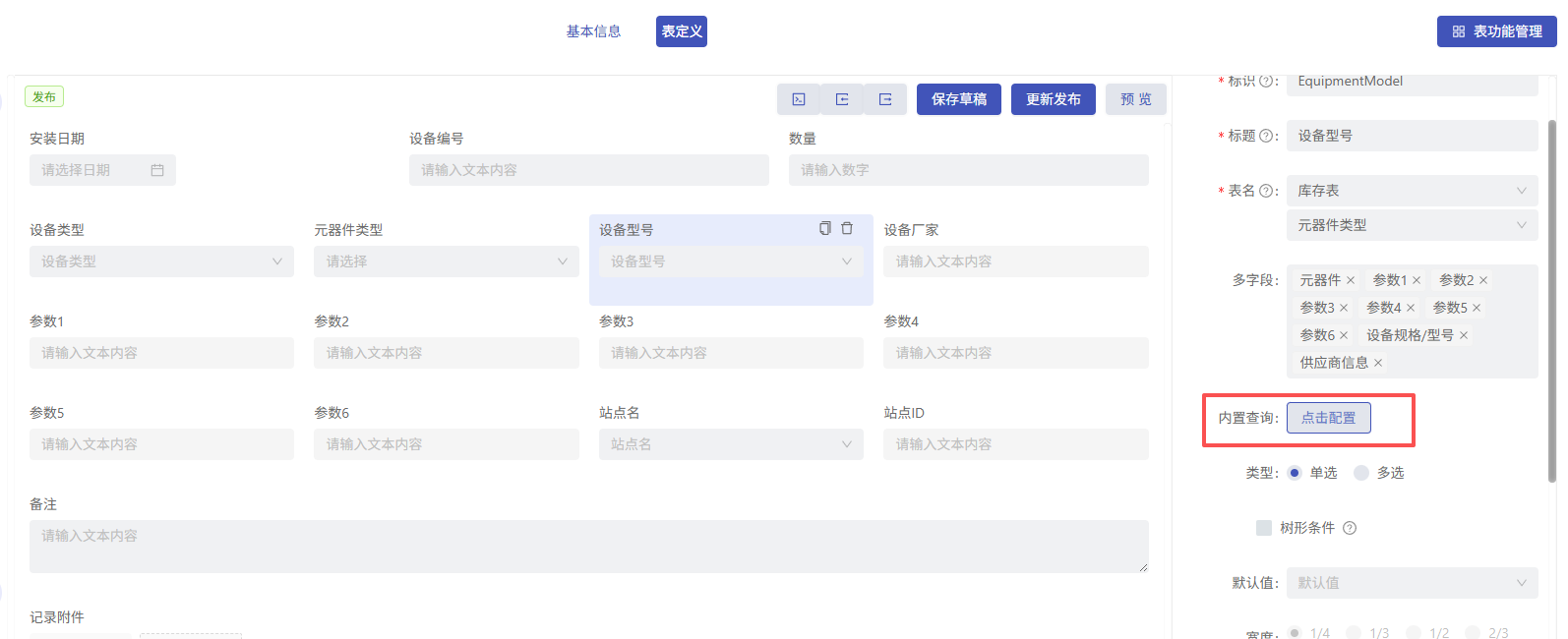The height and width of the screenshot is (639, 1568).
Task: Remove the 元器件 tag from 多字段
Action: (1351, 280)
